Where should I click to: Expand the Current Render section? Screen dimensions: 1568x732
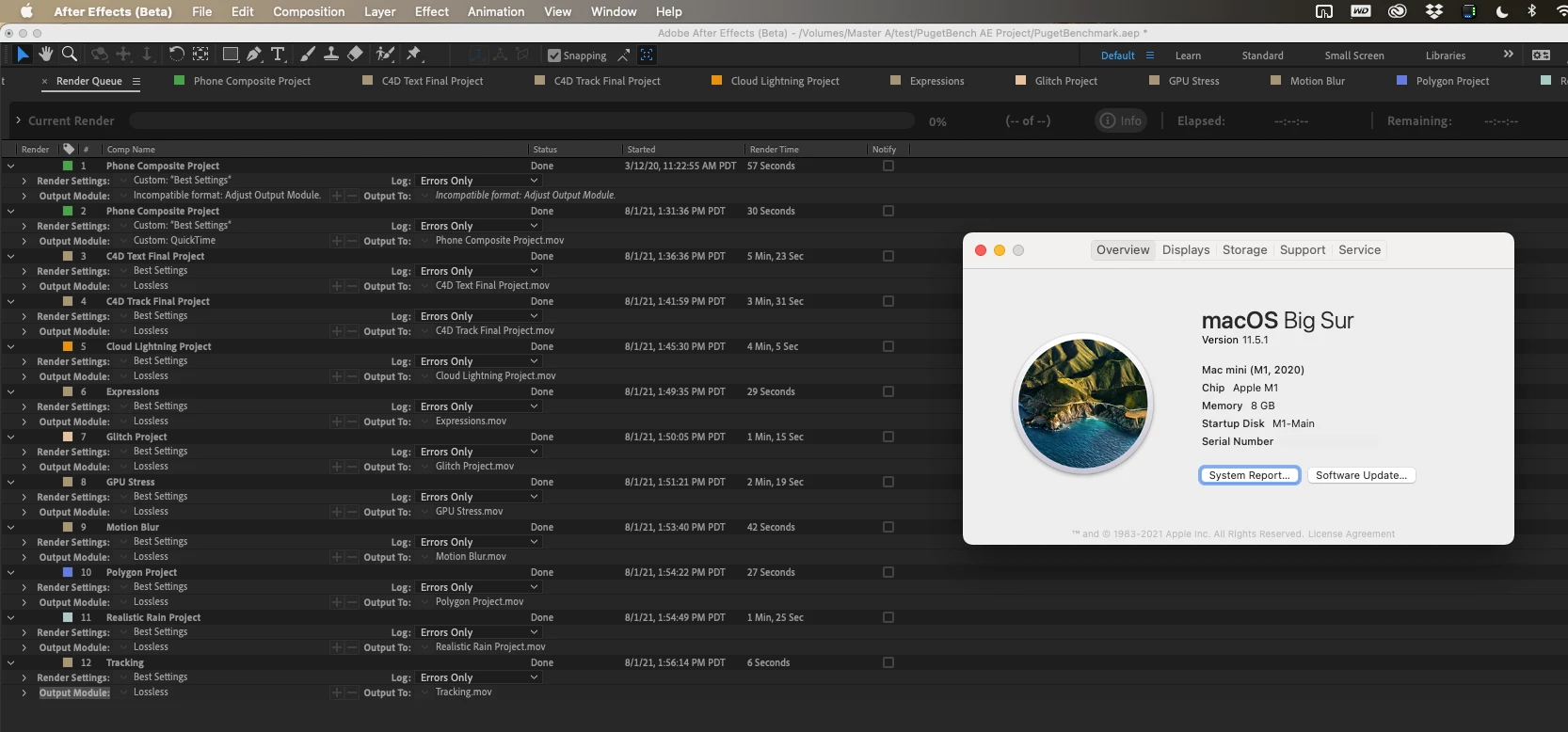click(18, 120)
